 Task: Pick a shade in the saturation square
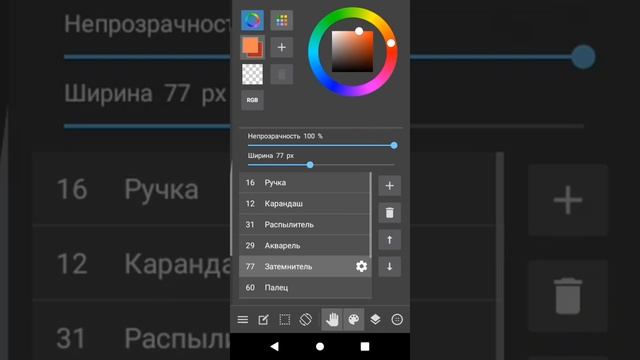(352, 51)
